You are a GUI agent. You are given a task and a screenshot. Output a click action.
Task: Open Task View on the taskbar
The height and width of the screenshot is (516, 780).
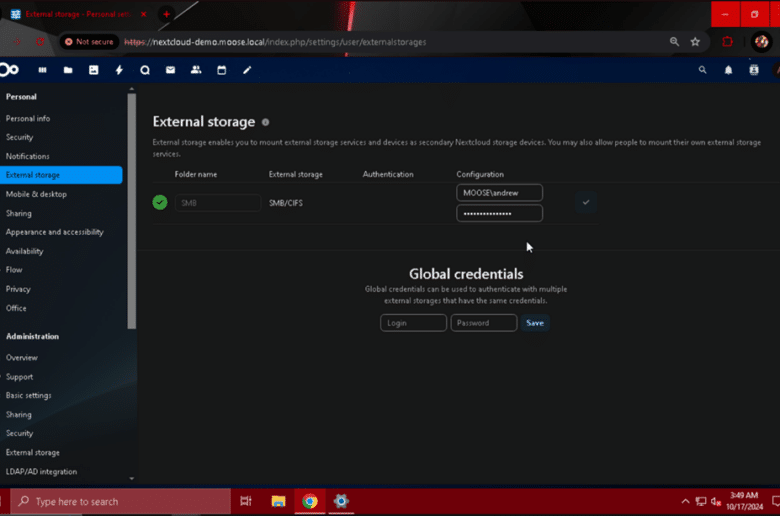point(246,501)
